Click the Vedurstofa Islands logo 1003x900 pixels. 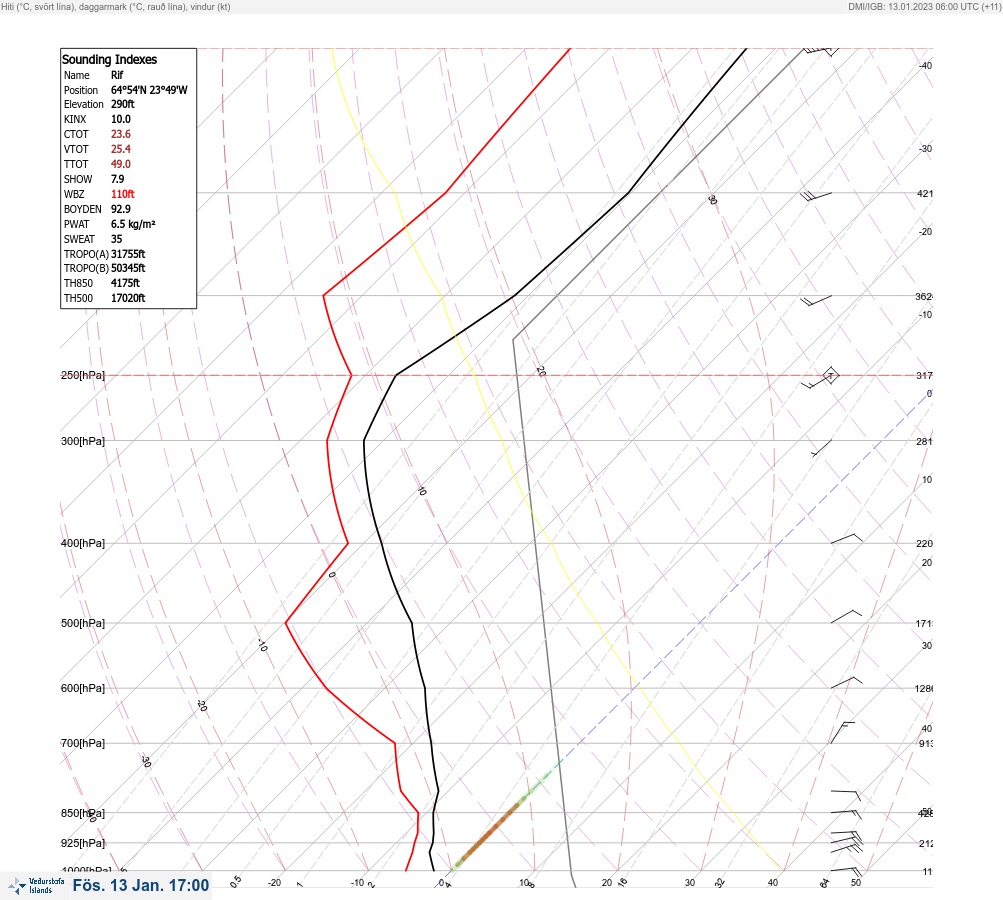36,886
